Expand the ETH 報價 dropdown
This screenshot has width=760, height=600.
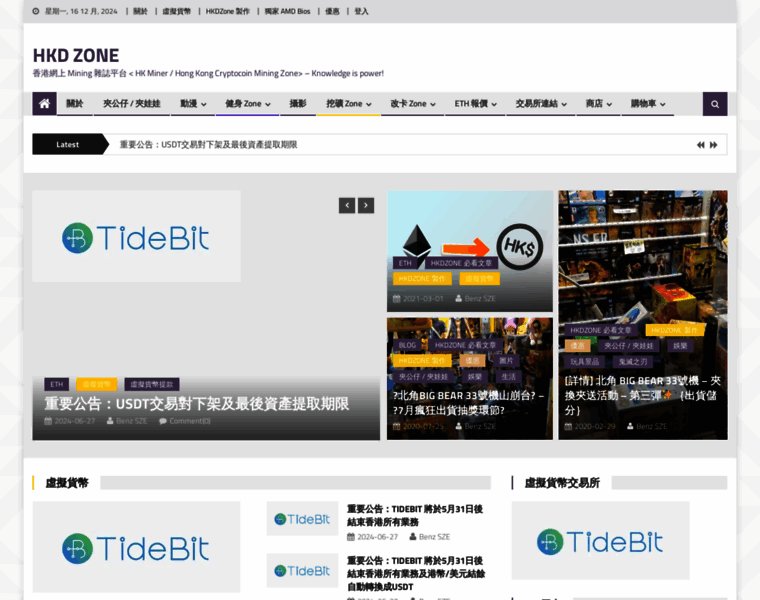click(475, 104)
